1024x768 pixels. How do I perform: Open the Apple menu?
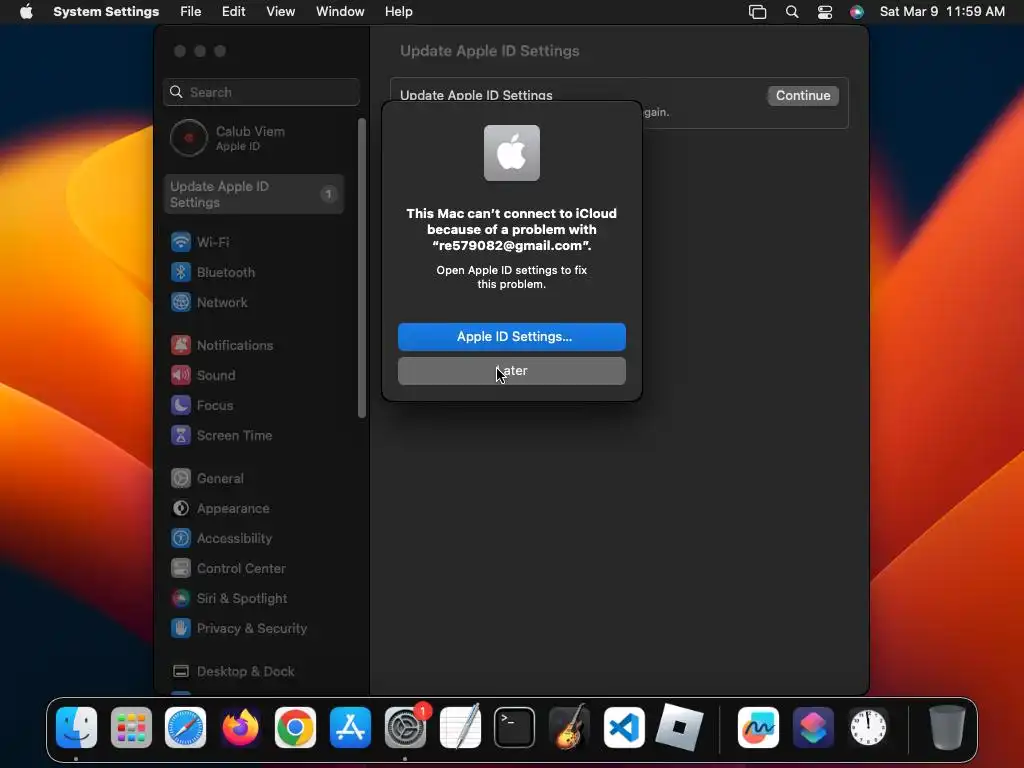point(26,12)
